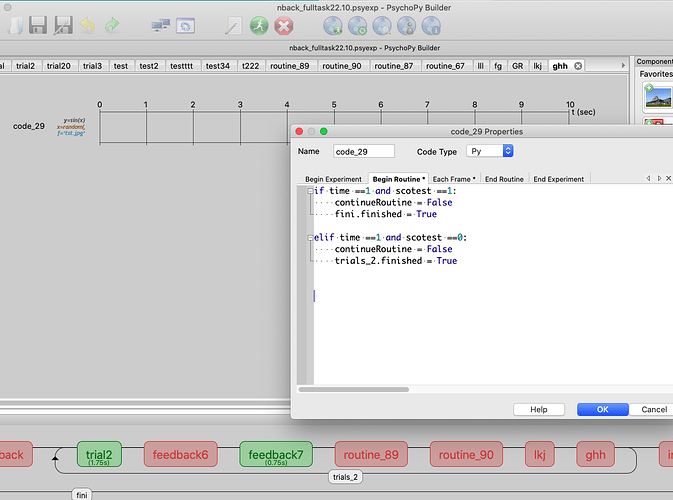Click the trial2 routine in the flow
This screenshot has height=500, width=673.
click(99, 454)
